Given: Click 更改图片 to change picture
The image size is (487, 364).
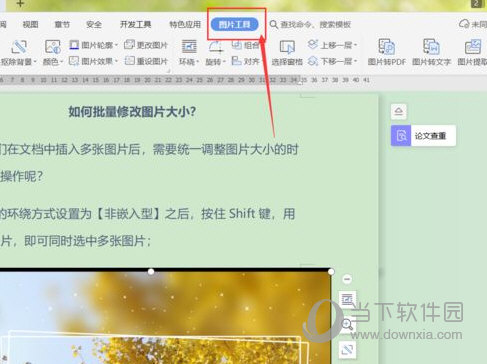Looking at the screenshot, I should click(x=146, y=45).
